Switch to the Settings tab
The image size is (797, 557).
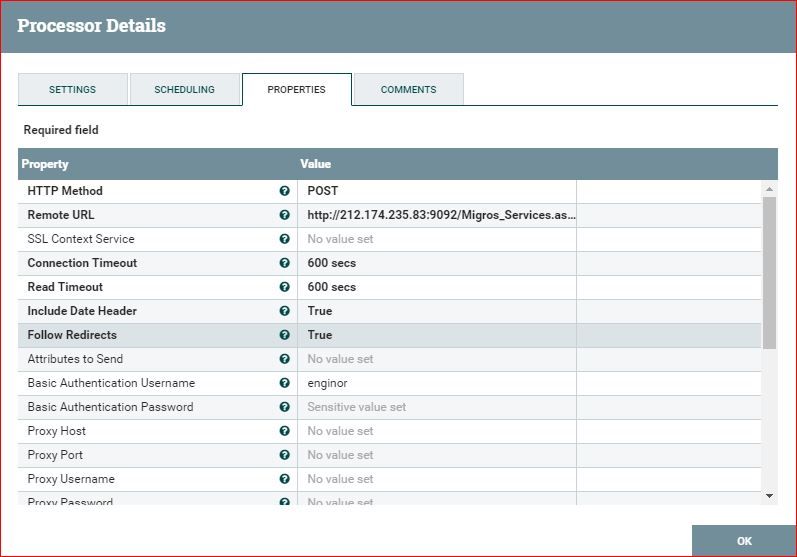73,89
